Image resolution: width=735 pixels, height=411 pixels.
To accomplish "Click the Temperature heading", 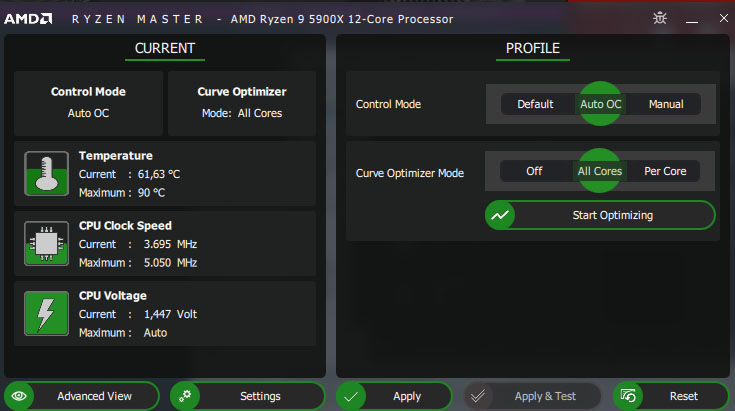I will (116, 156).
